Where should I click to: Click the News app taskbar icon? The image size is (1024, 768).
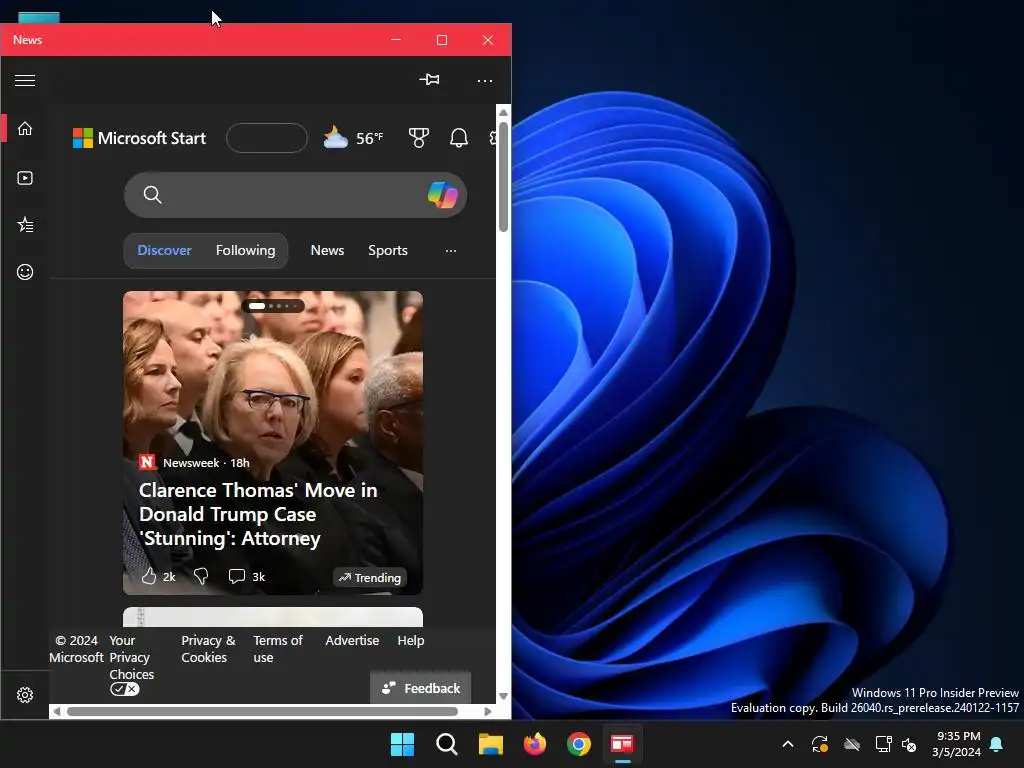tap(622, 744)
